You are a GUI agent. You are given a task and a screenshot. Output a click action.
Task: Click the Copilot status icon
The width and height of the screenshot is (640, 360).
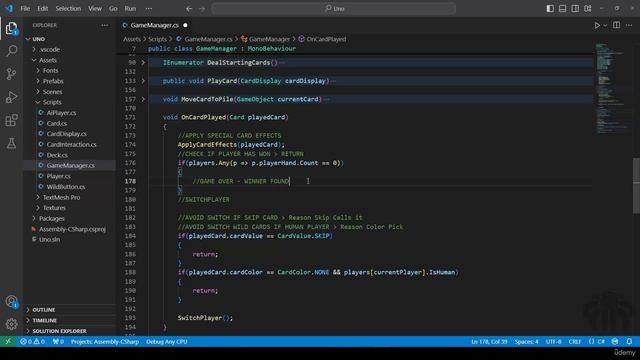click(615, 342)
